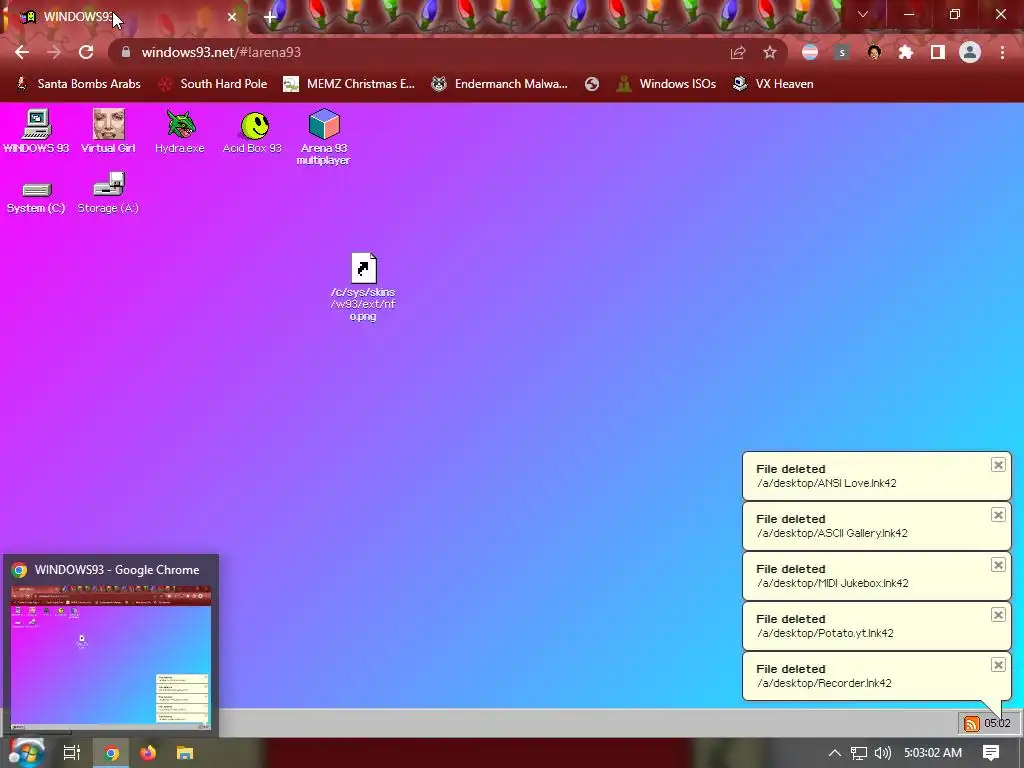Click the /a/desktop/ASCII Gallery.lnk42 path text
This screenshot has width=1024, height=768.
click(x=832, y=533)
